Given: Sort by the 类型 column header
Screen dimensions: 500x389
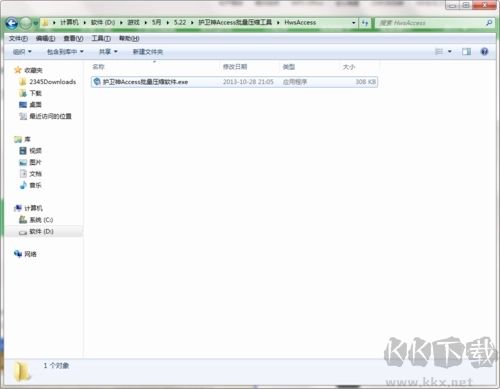Looking at the screenshot, I should coord(289,67).
